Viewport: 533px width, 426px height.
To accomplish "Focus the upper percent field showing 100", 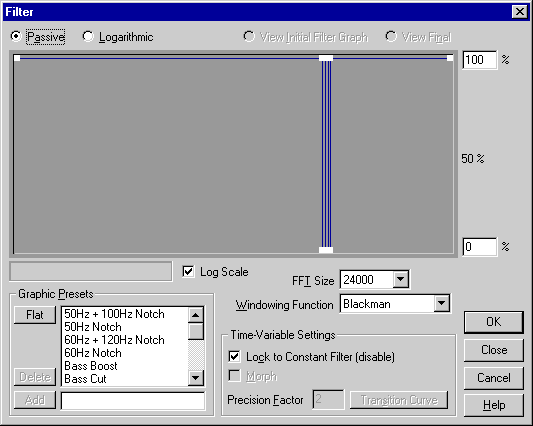I will tap(480, 60).
